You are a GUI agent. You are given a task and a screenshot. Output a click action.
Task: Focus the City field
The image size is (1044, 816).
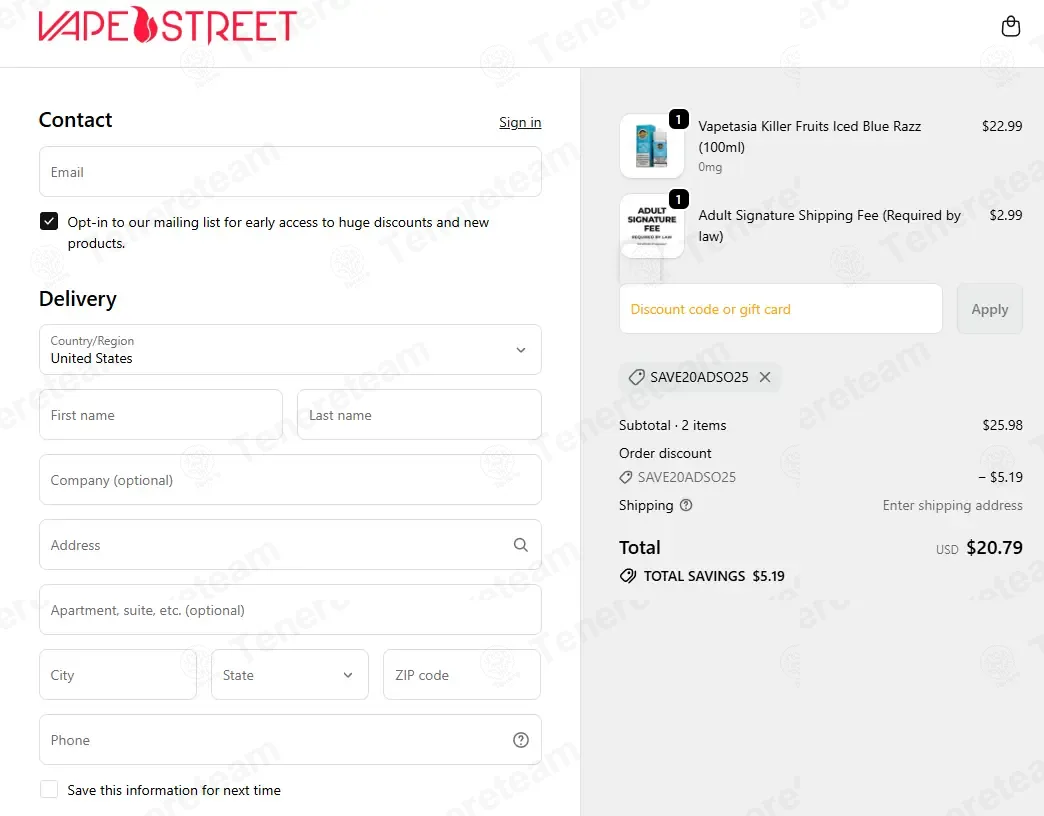tap(118, 674)
